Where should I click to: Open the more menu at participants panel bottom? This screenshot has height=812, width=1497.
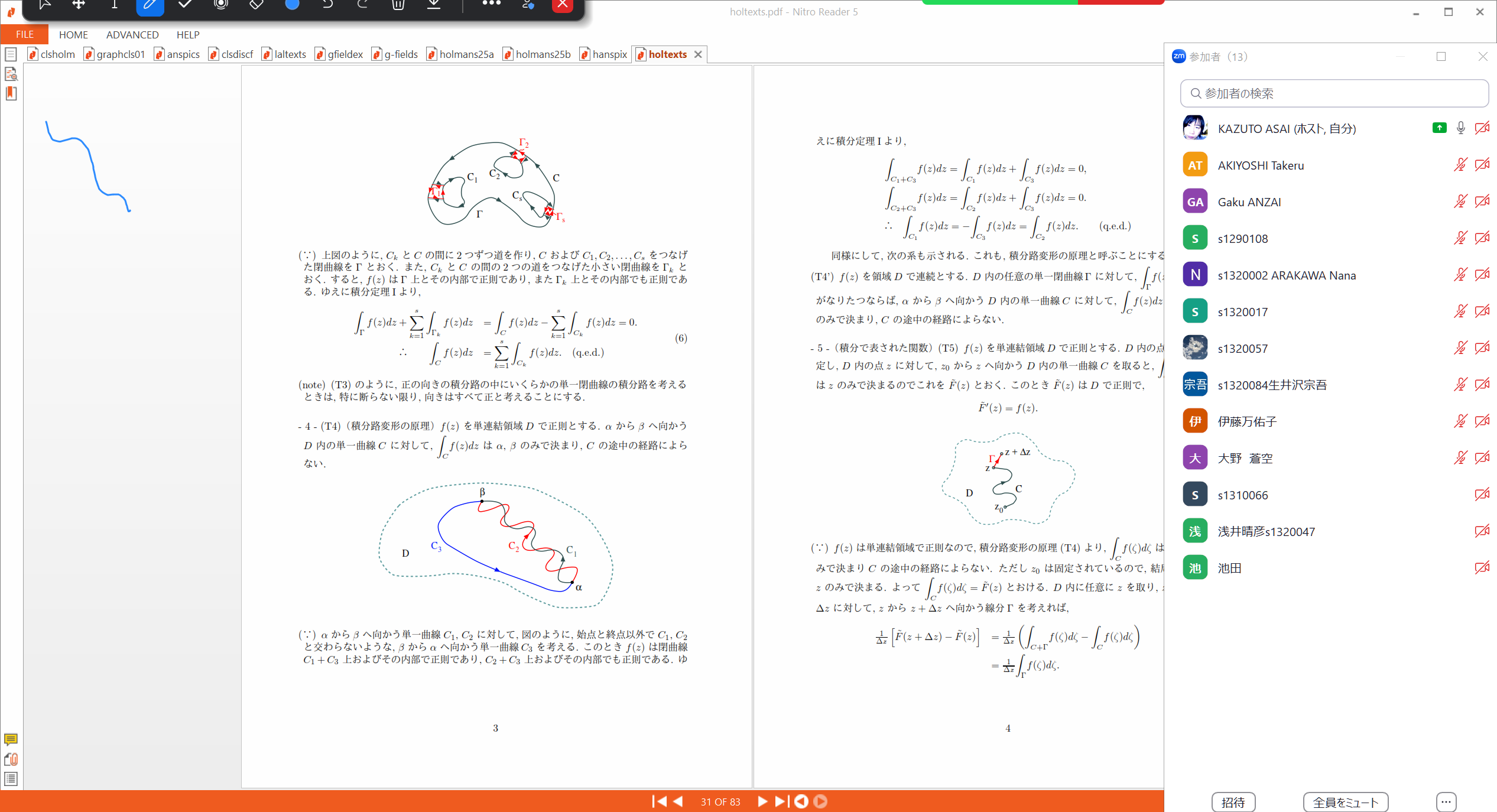point(1446,802)
